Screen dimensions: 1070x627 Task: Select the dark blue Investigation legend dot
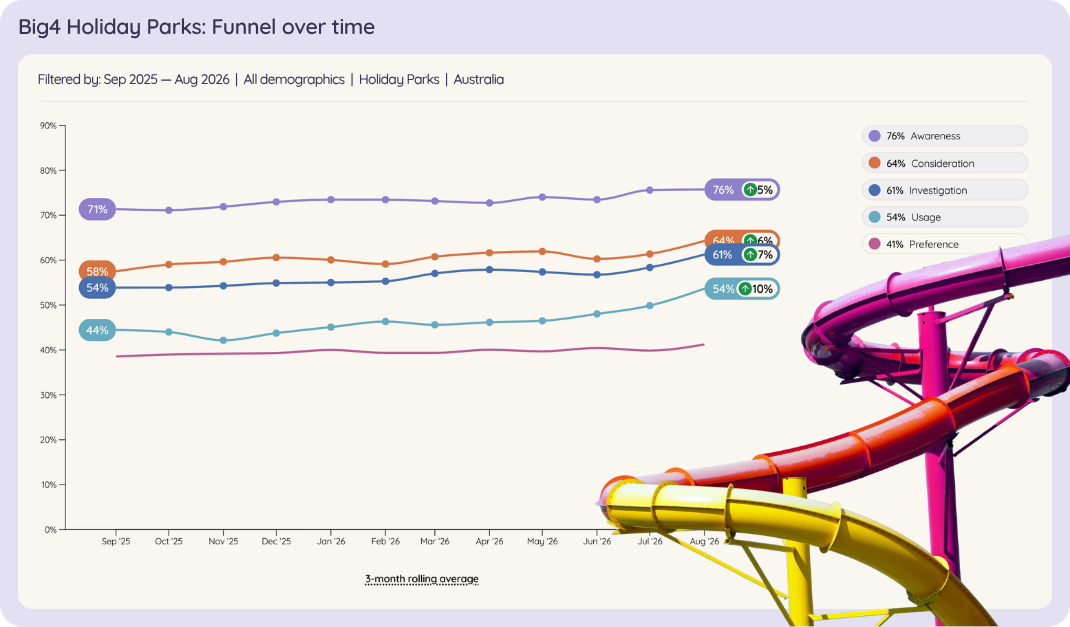[x=874, y=190]
